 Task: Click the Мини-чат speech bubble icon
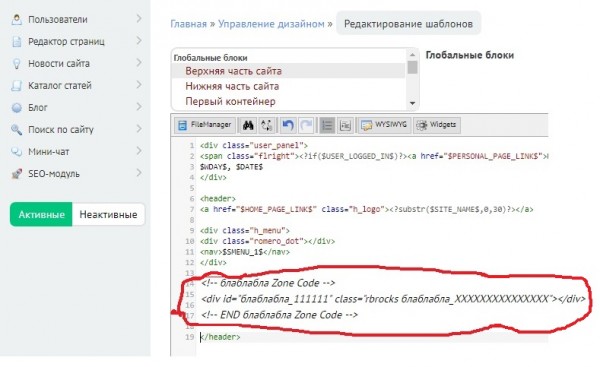(x=16, y=152)
